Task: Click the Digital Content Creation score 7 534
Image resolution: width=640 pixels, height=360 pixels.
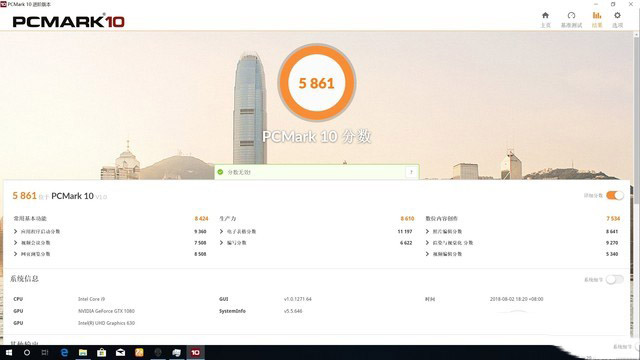Action: [x=613, y=219]
